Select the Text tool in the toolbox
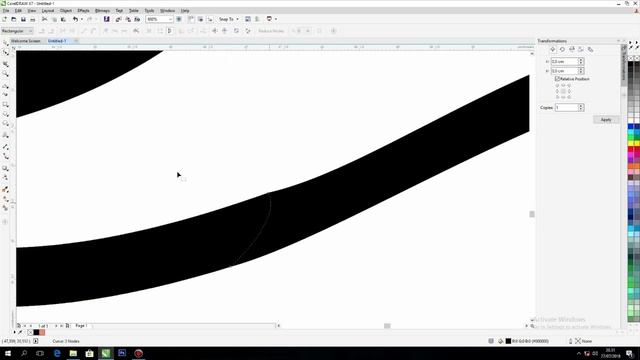Image resolution: width=640 pixels, height=360 pixels. [6, 135]
